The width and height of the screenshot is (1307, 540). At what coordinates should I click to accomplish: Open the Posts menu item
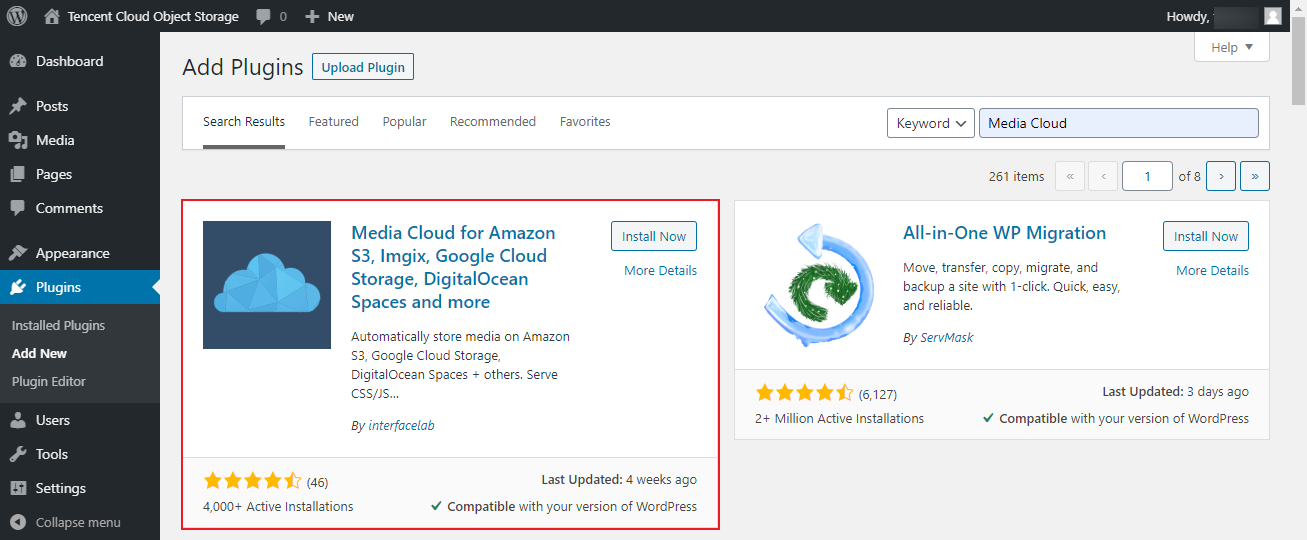click(x=80, y=106)
